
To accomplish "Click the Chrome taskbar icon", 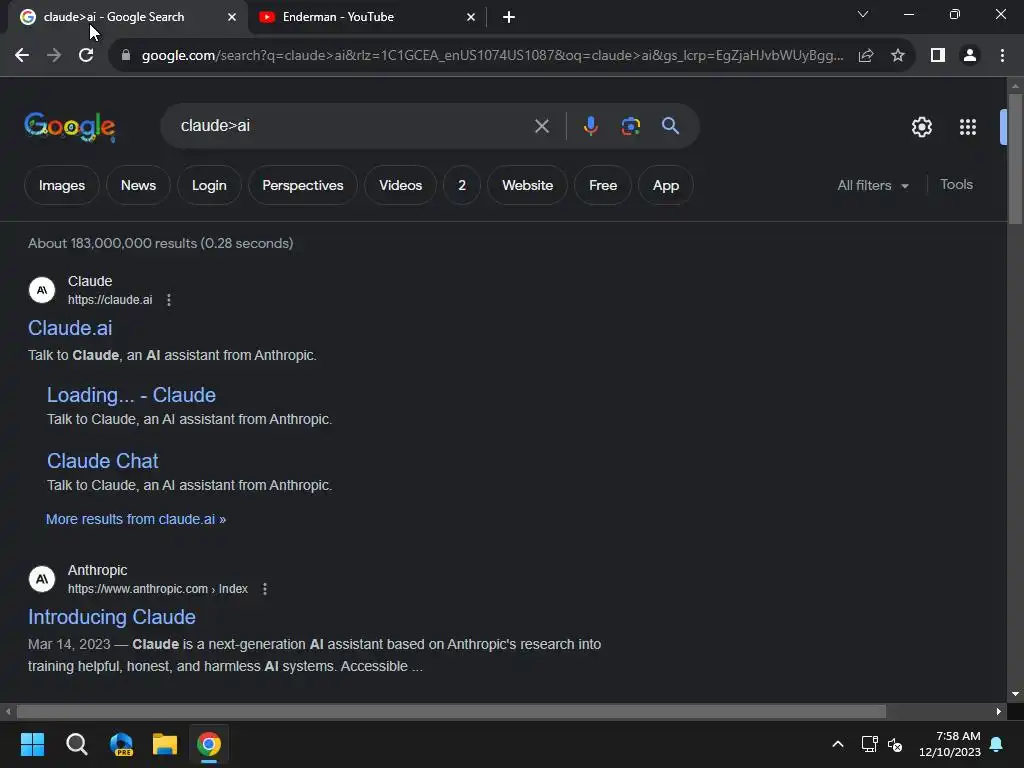I will tap(209, 744).
